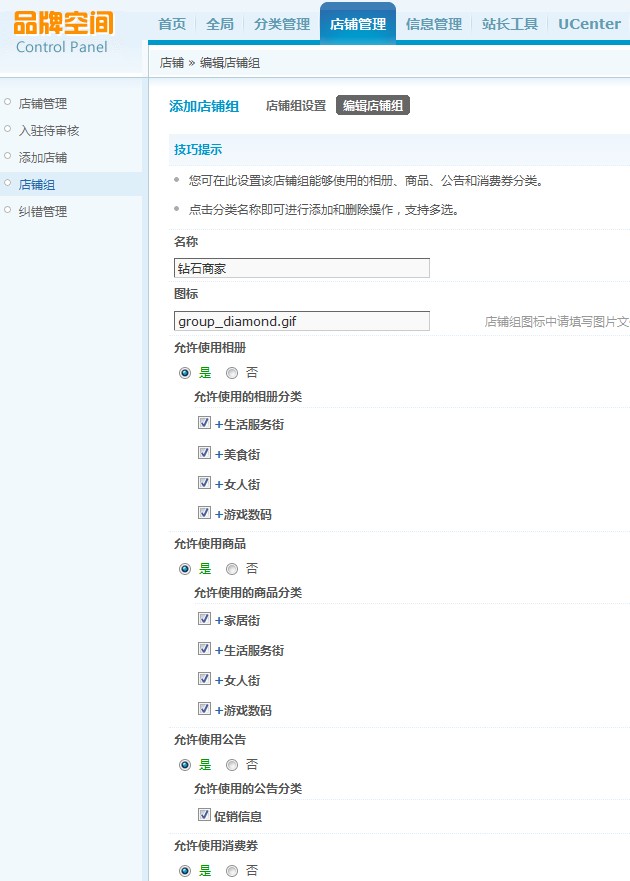
Task: Expand +游戏数码 under 相册分类
Action: coord(243,514)
